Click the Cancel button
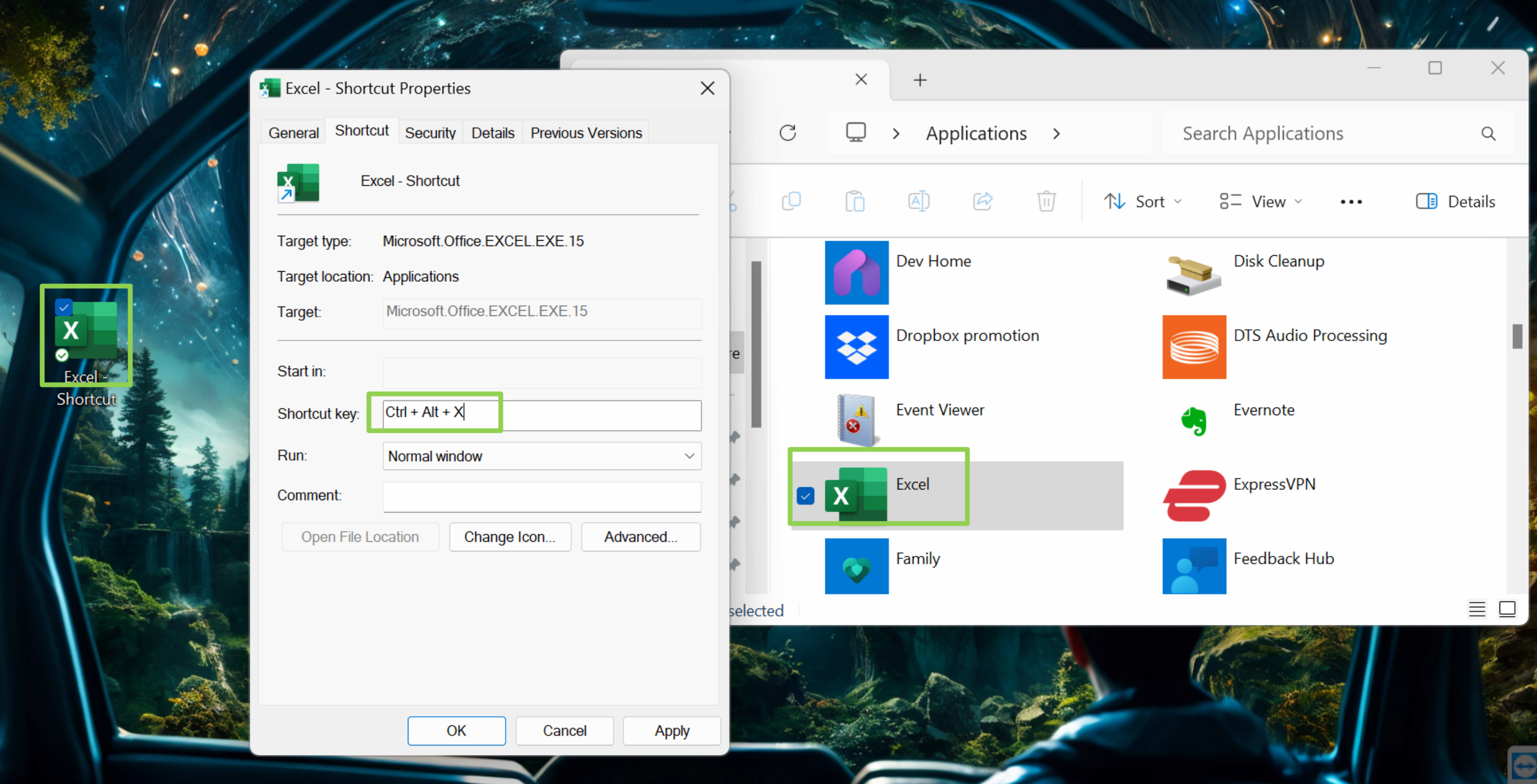The image size is (1537, 784). 564,731
